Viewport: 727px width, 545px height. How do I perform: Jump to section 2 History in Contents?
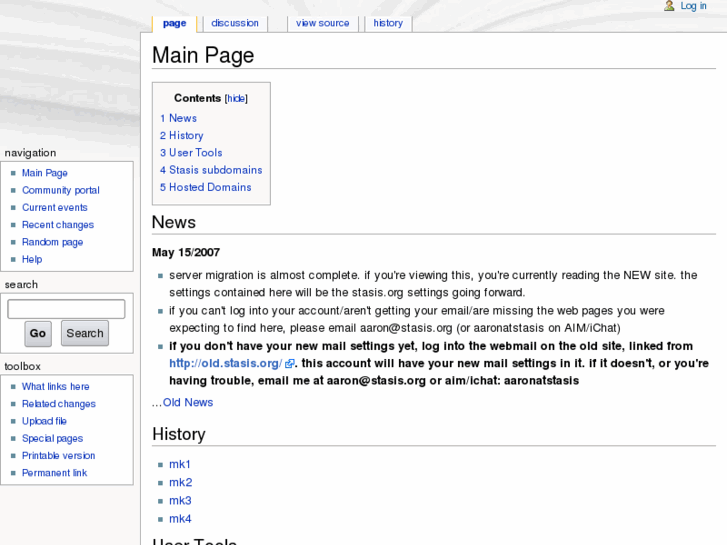[182, 135]
